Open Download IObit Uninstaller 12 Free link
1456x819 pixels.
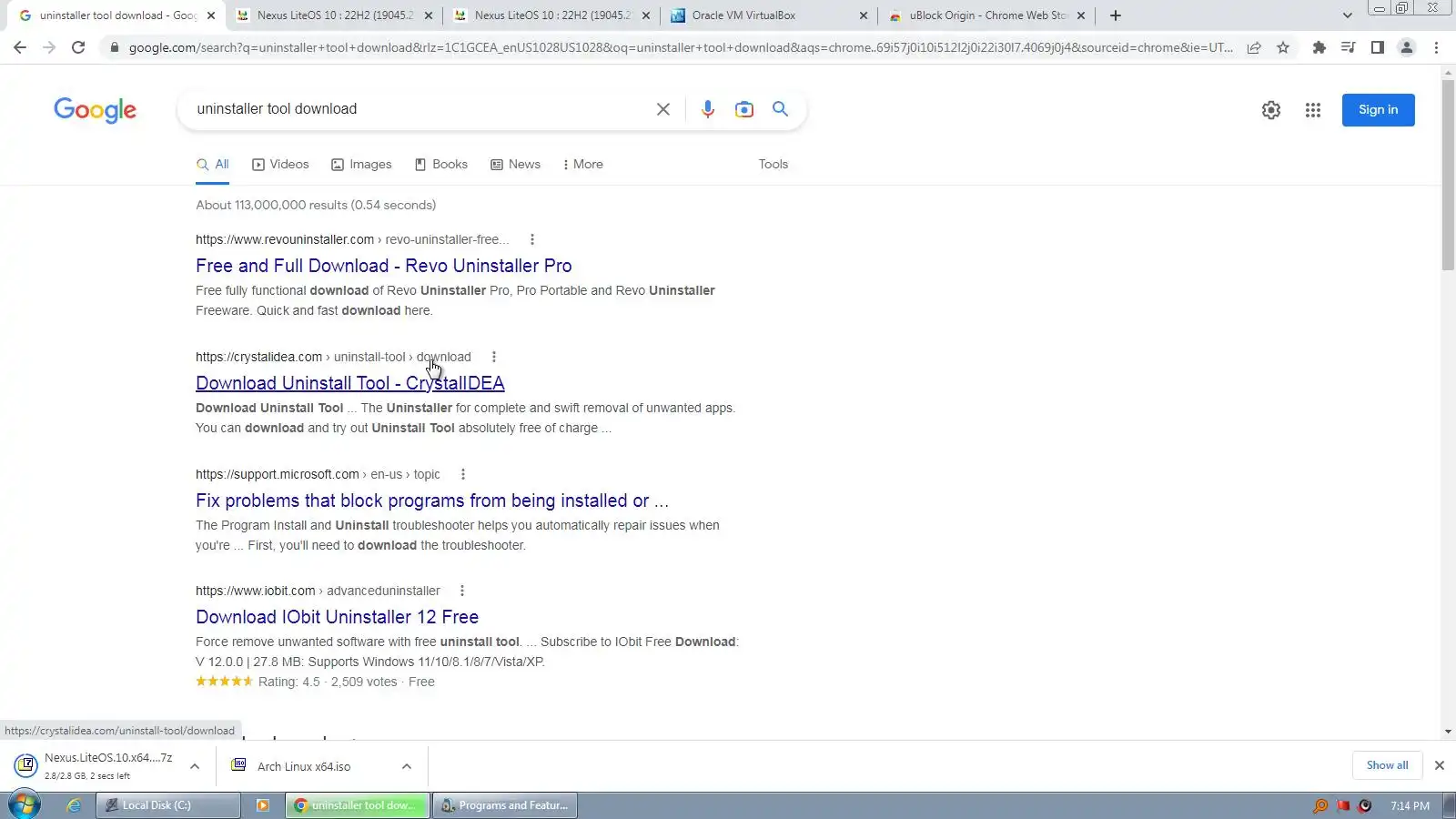pyautogui.click(x=337, y=617)
